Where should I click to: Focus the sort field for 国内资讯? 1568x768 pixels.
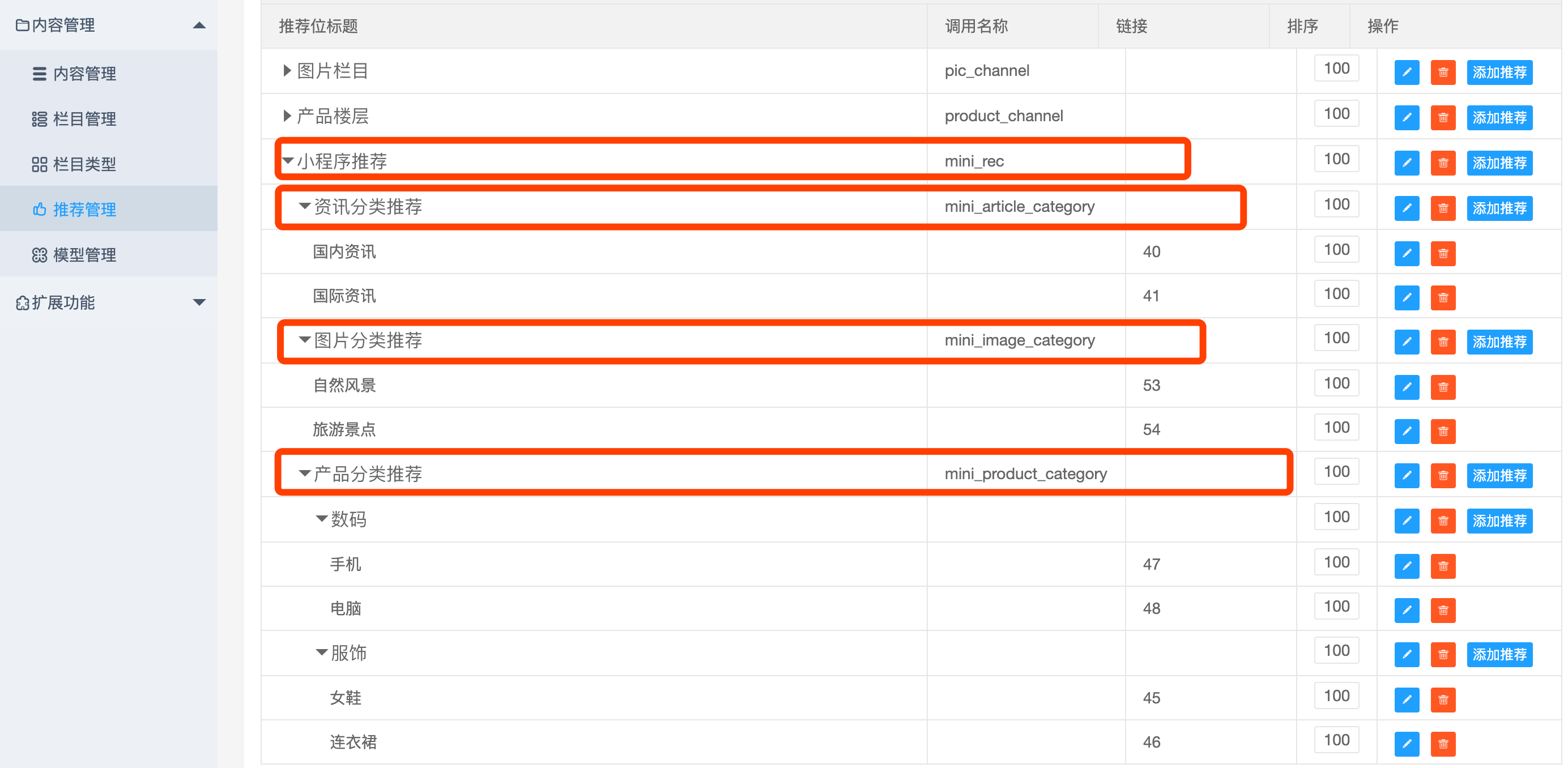click(x=1337, y=250)
